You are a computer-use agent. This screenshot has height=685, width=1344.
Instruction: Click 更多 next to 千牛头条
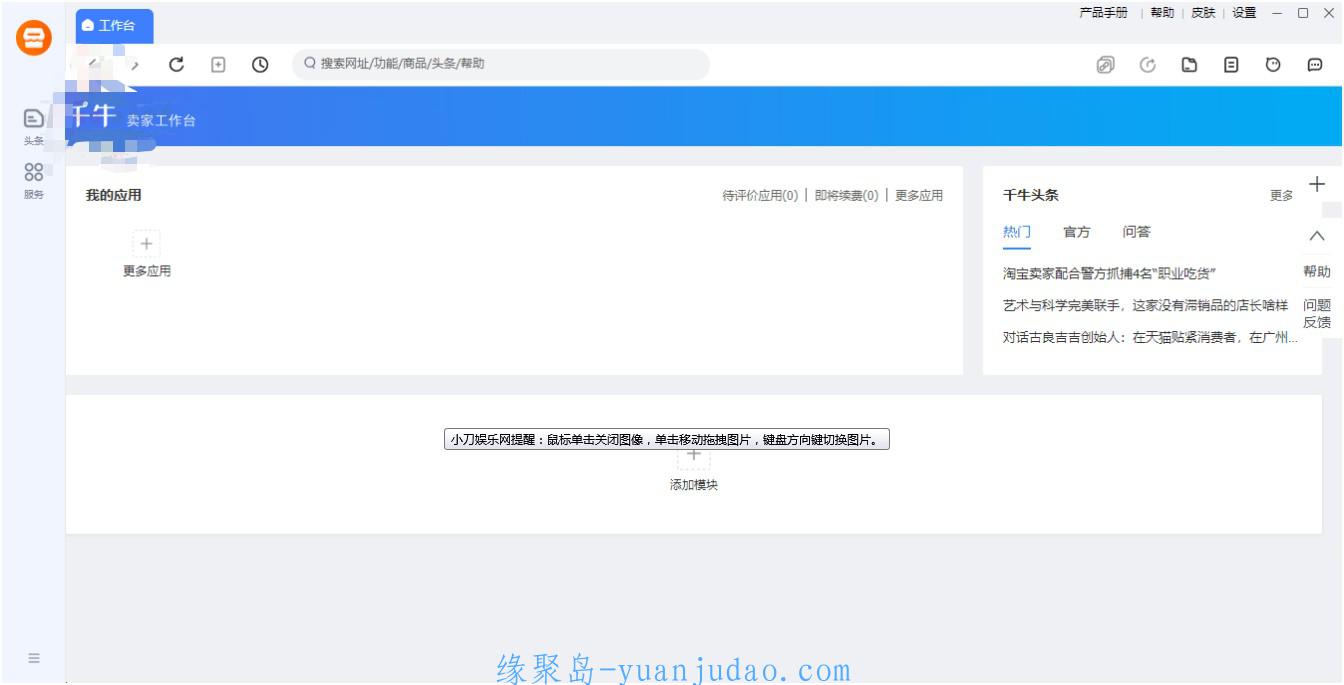(x=1282, y=196)
